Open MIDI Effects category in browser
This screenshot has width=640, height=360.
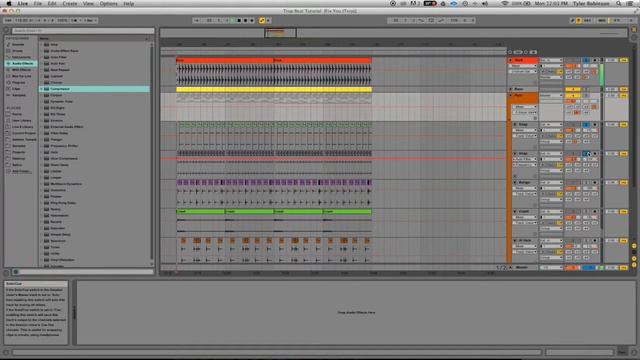point(21,70)
